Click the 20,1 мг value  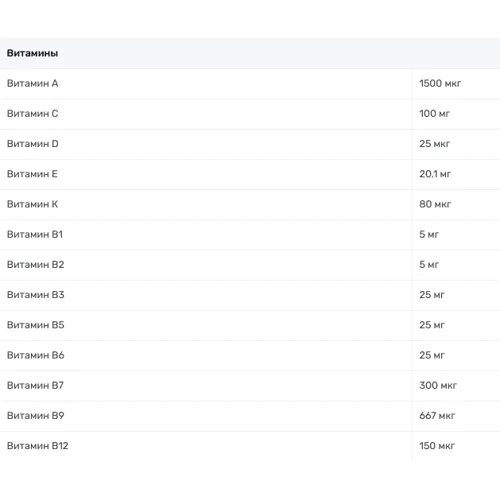click(435, 174)
